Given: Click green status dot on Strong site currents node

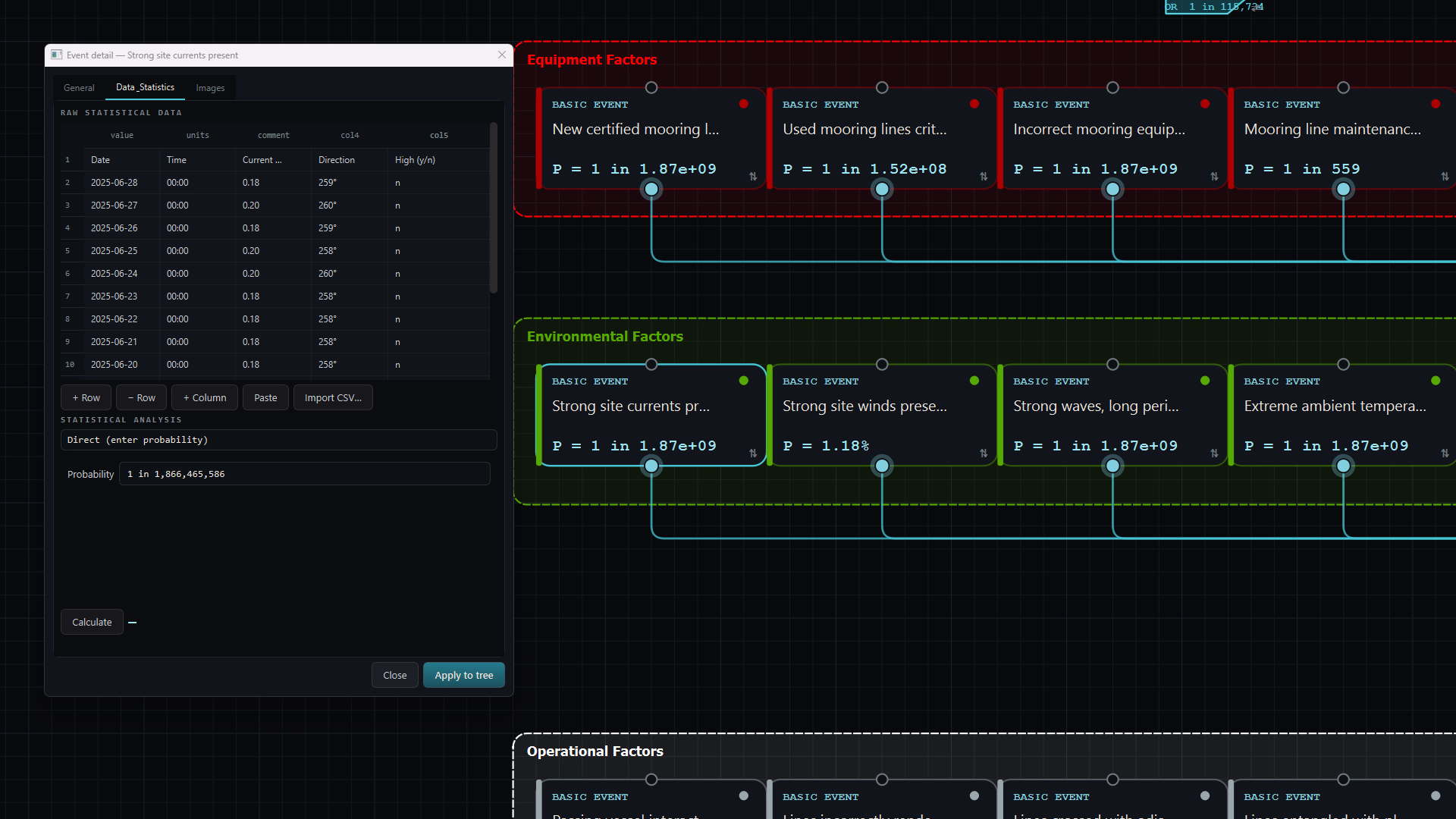Looking at the screenshot, I should pyautogui.click(x=744, y=381).
